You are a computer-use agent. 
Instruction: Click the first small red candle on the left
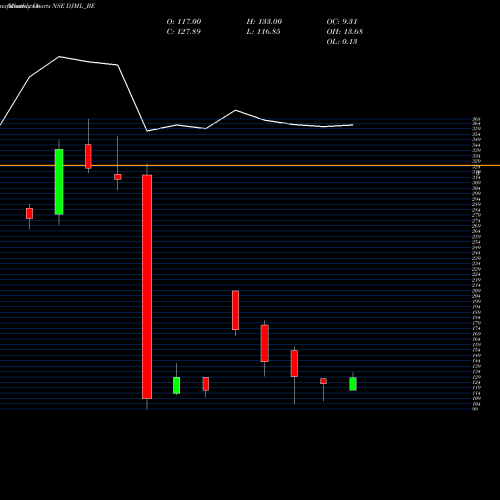pos(29,213)
